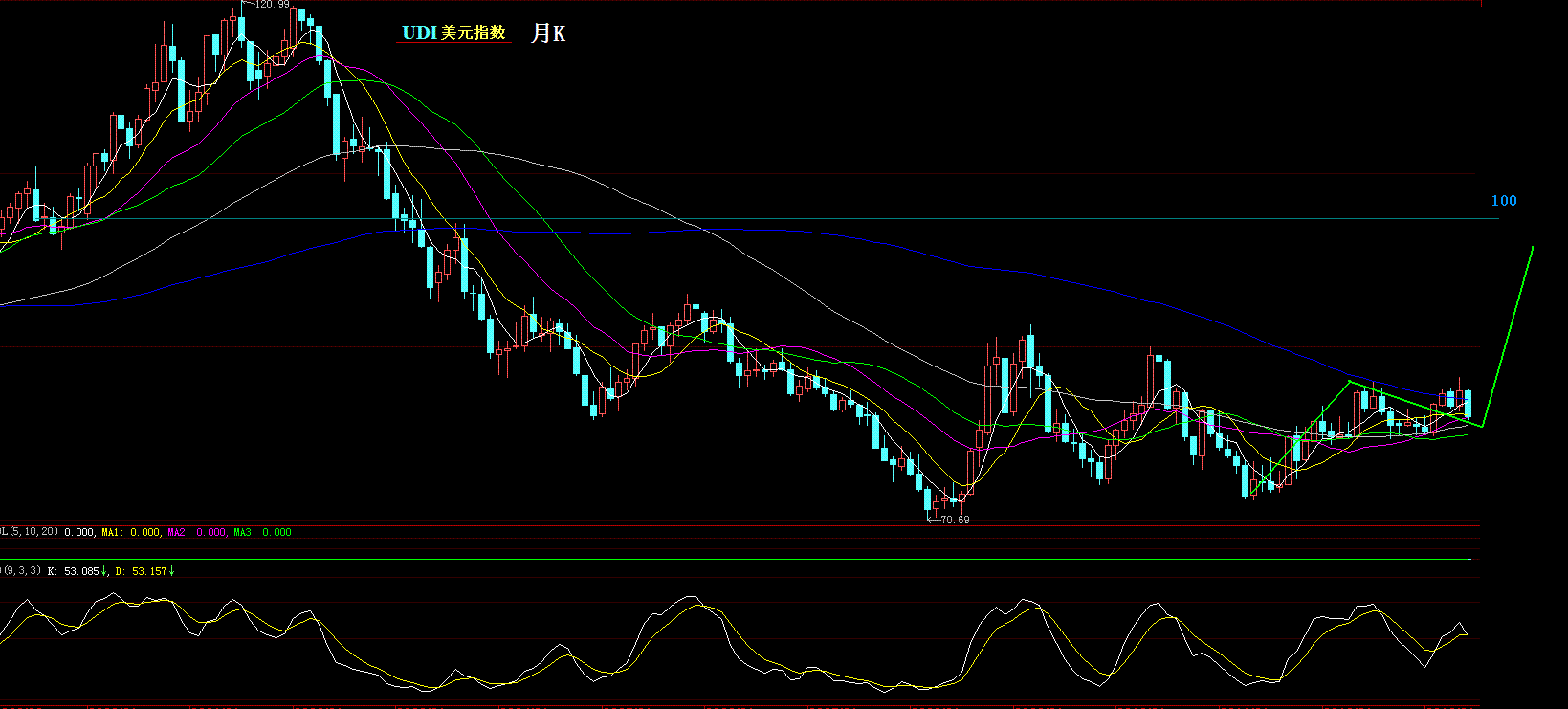The height and width of the screenshot is (709, 1568).
Task: Click the 120.99 high price label
Action: (x=272, y=5)
